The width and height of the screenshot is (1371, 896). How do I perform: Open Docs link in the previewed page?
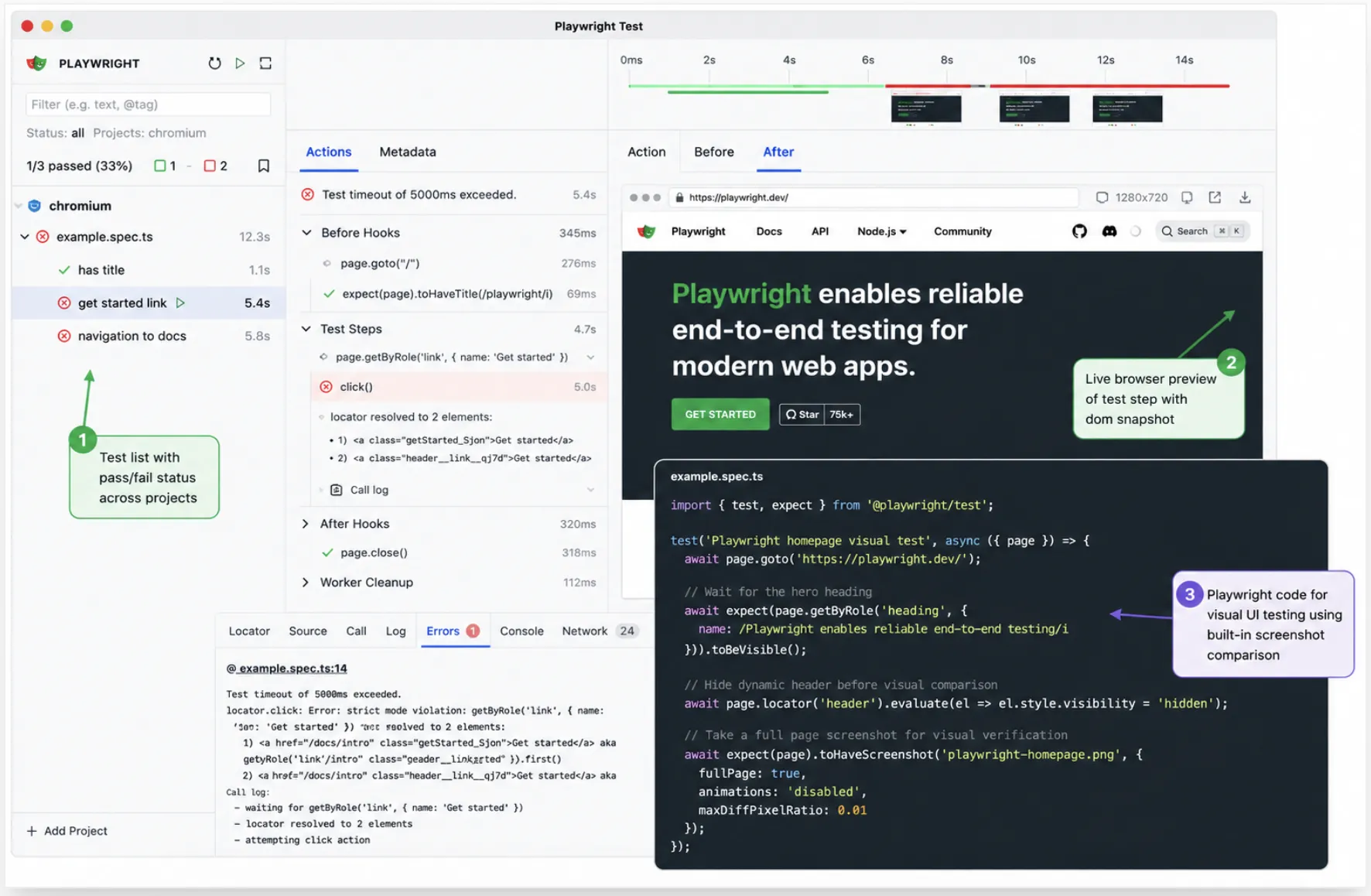[769, 231]
